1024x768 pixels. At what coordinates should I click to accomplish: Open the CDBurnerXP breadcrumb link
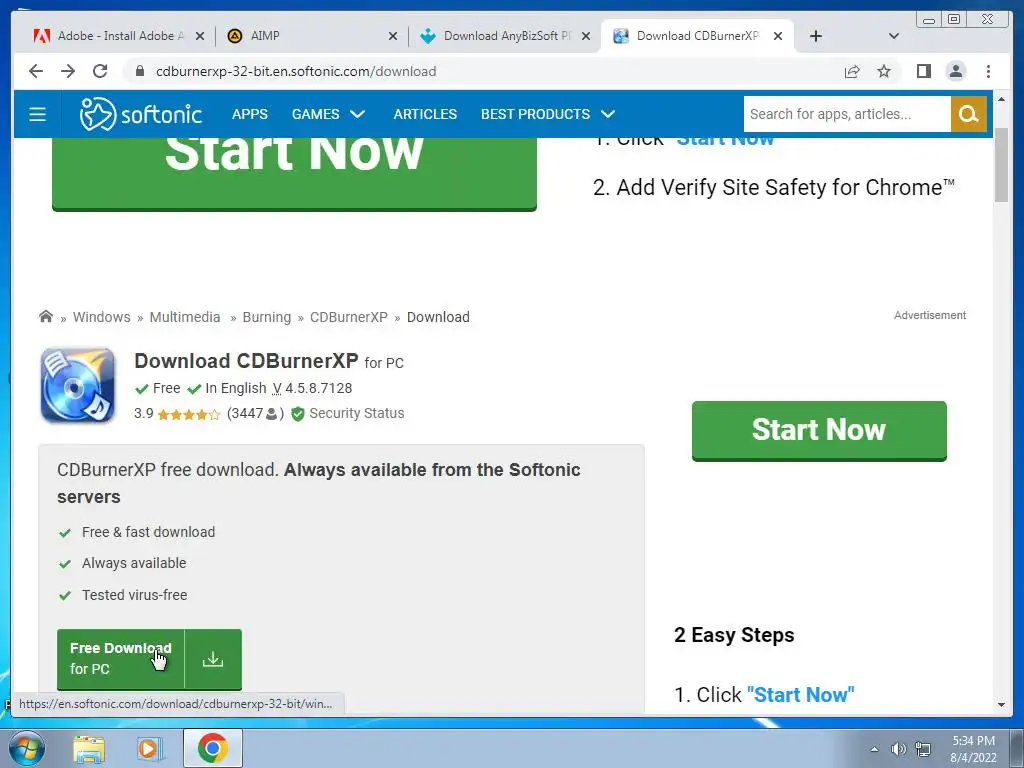point(349,317)
